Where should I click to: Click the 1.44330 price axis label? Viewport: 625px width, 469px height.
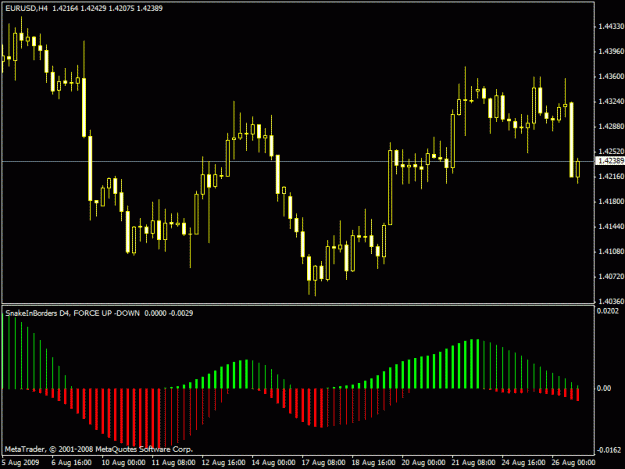611,26
